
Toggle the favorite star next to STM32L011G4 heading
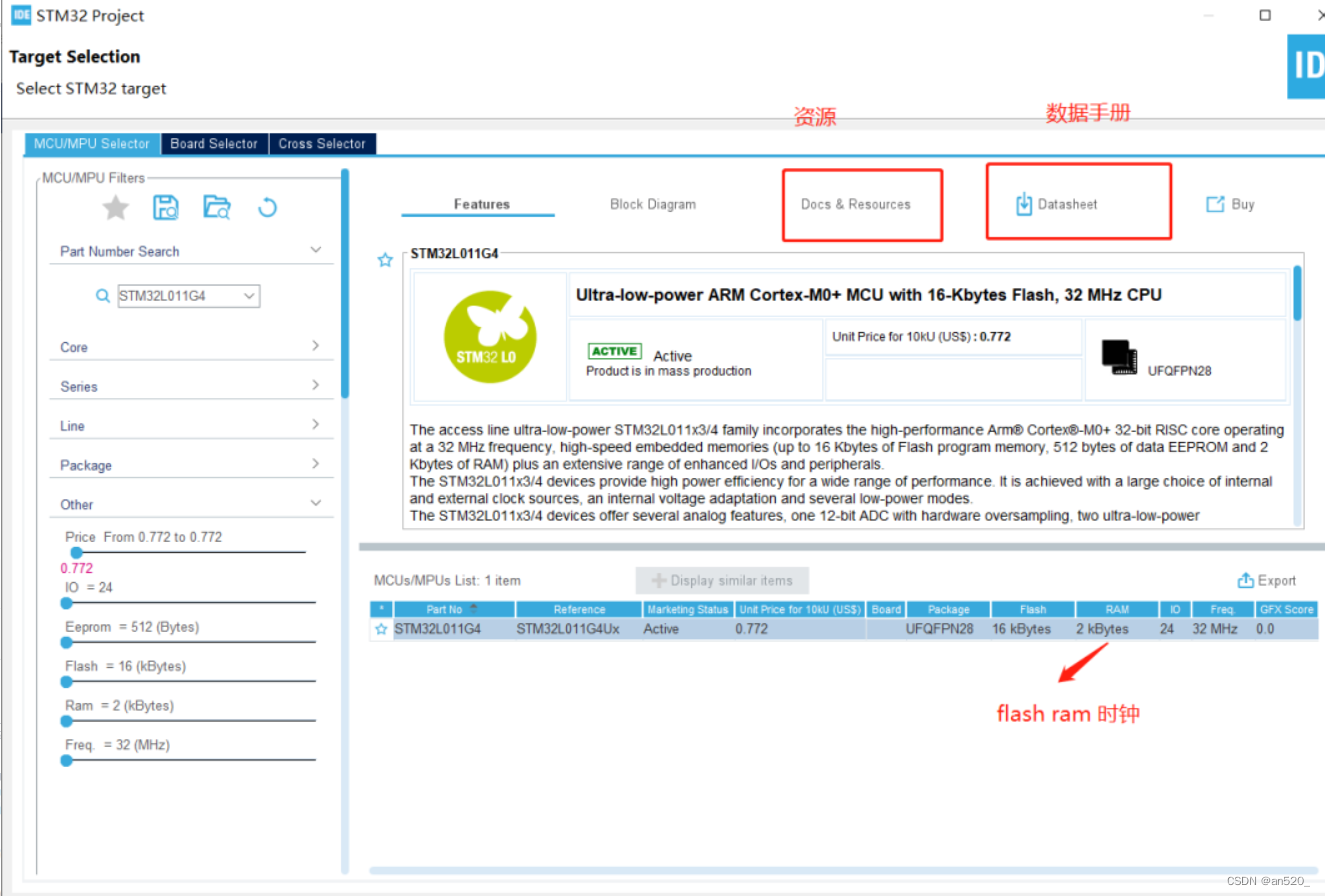tap(385, 259)
